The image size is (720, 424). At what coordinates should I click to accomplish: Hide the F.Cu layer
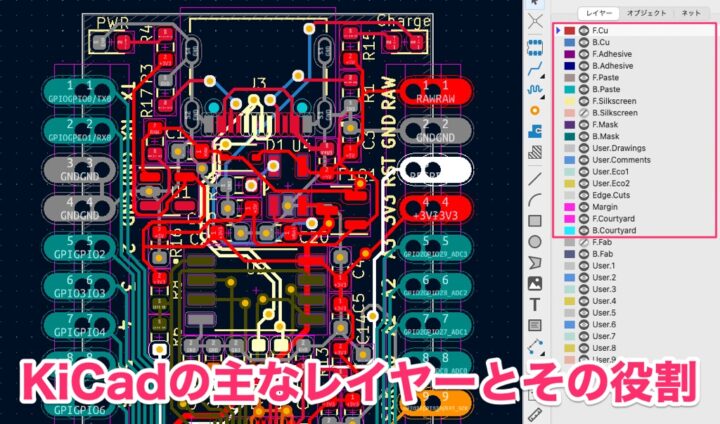click(584, 31)
